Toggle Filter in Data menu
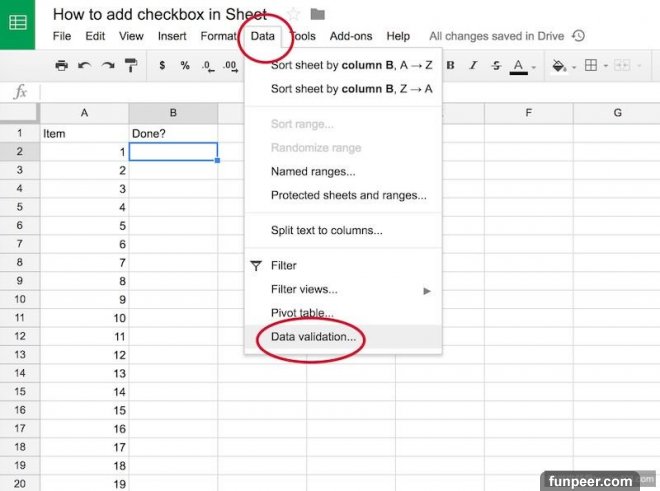 point(284,266)
